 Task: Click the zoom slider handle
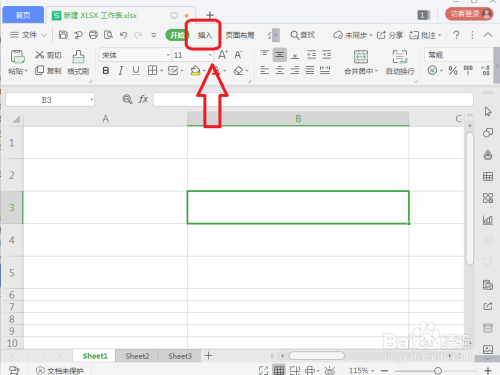click(x=438, y=370)
